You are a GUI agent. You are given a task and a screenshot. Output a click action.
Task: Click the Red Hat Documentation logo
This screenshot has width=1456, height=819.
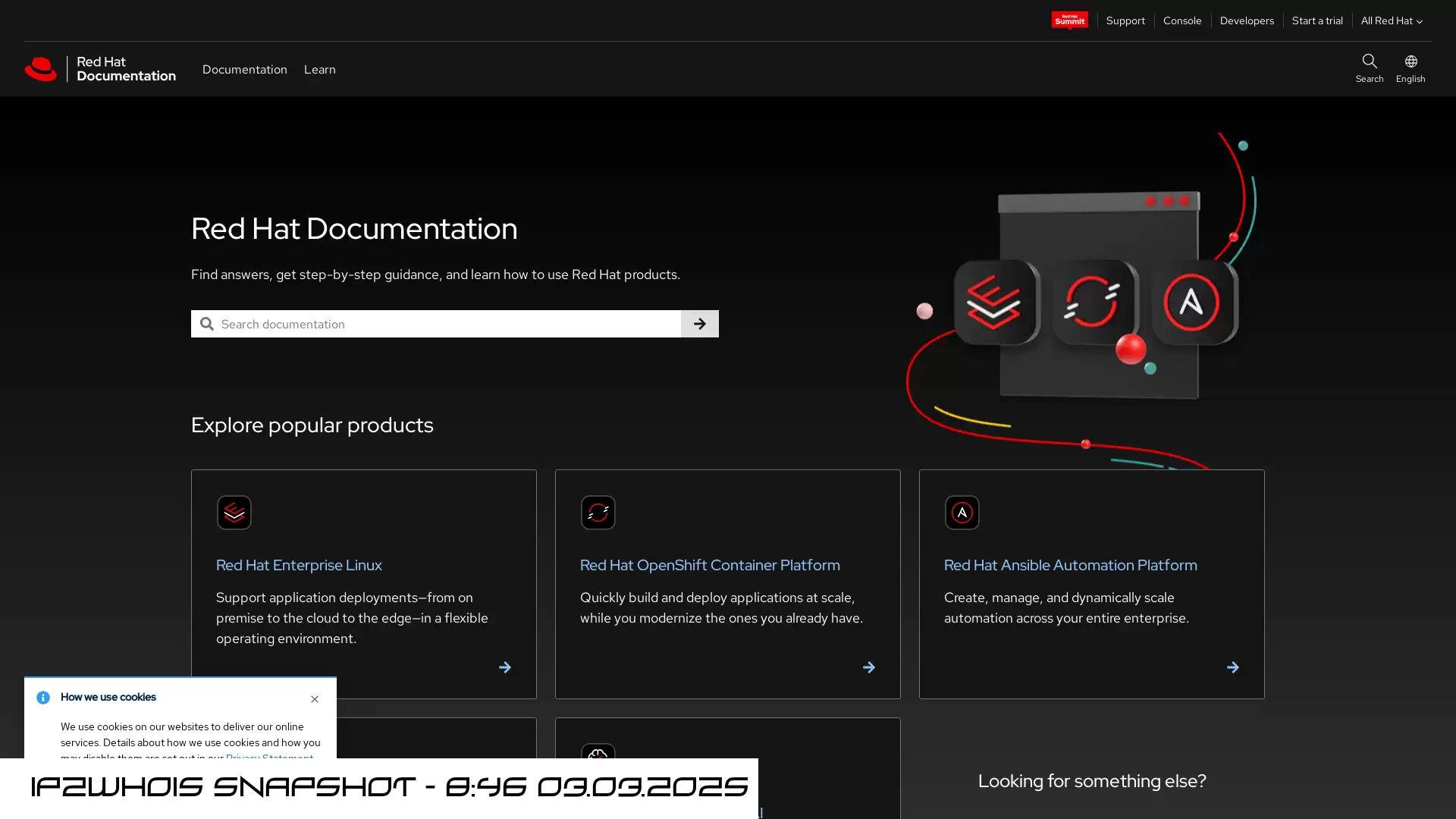[x=100, y=69]
